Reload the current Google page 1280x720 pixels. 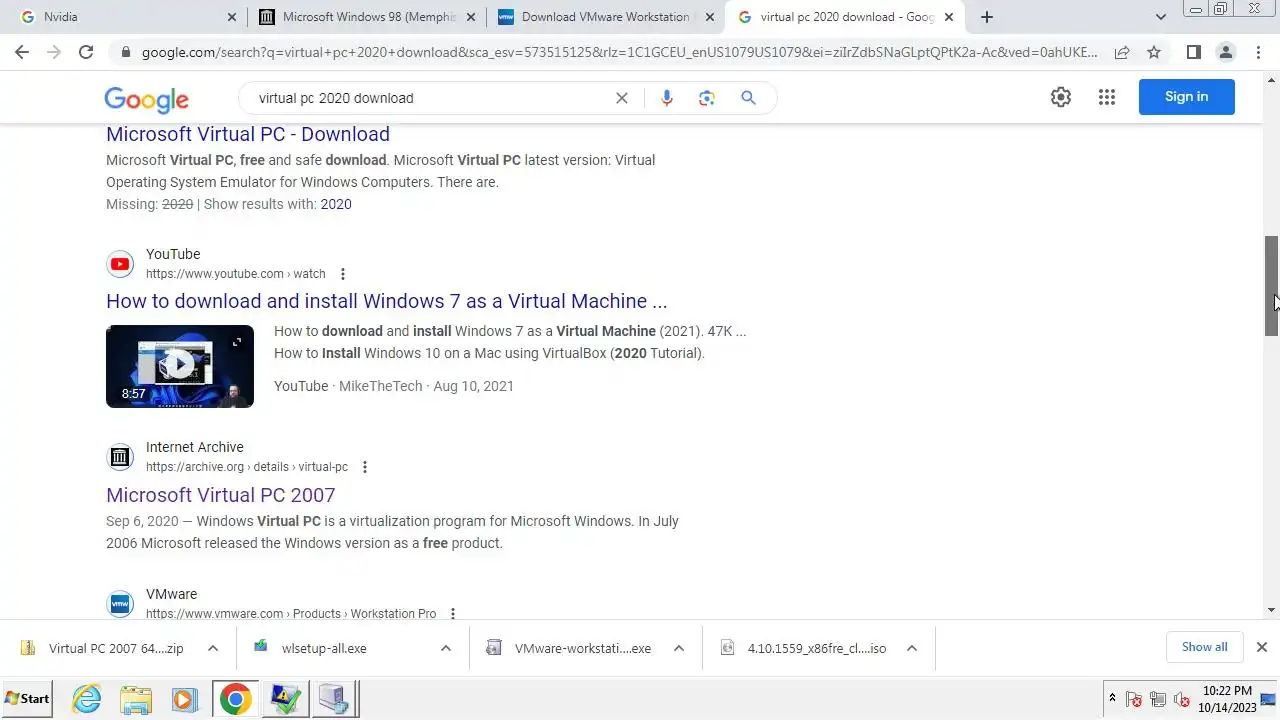coord(86,52)
